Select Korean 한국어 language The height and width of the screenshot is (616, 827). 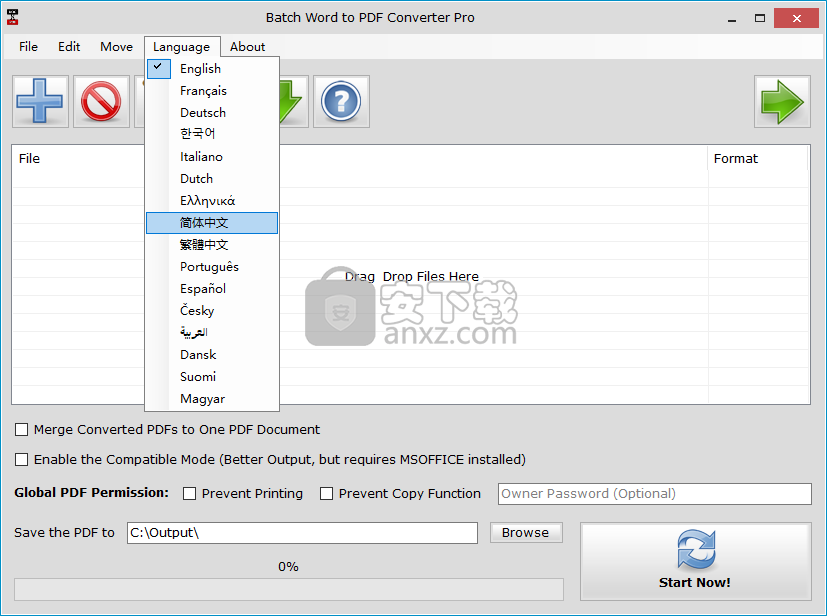(x=212, y=134)
